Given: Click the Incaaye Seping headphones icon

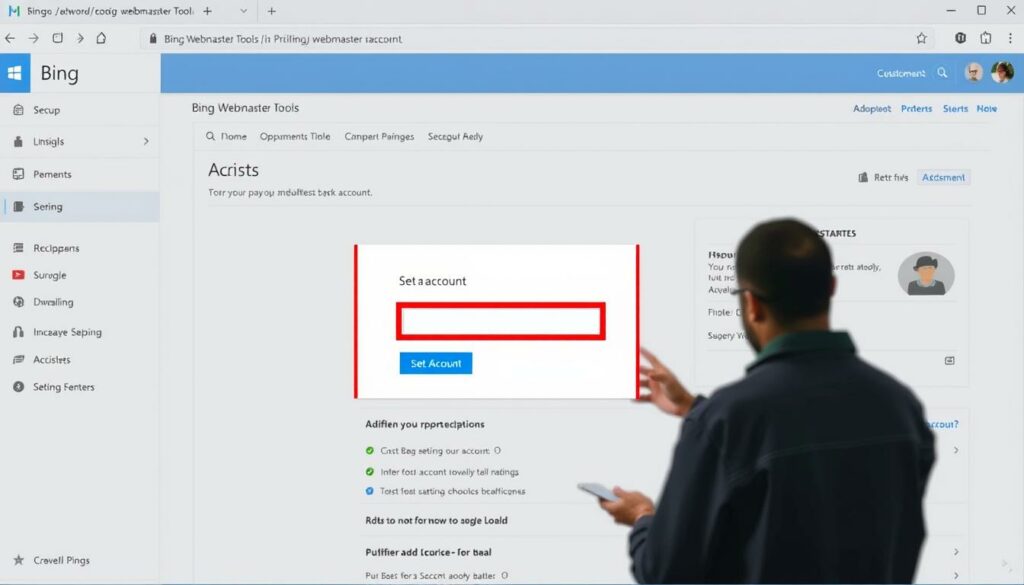Looking at the screenshot, I should tap(18, 332).
